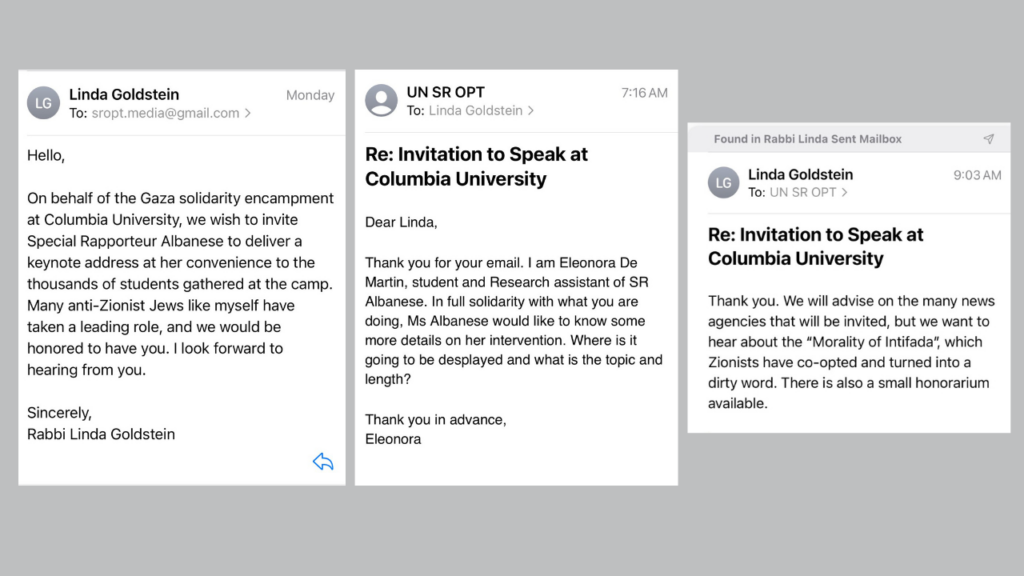
Task: Open the UN SR OPT sender name
Action: tap(445, 92)
